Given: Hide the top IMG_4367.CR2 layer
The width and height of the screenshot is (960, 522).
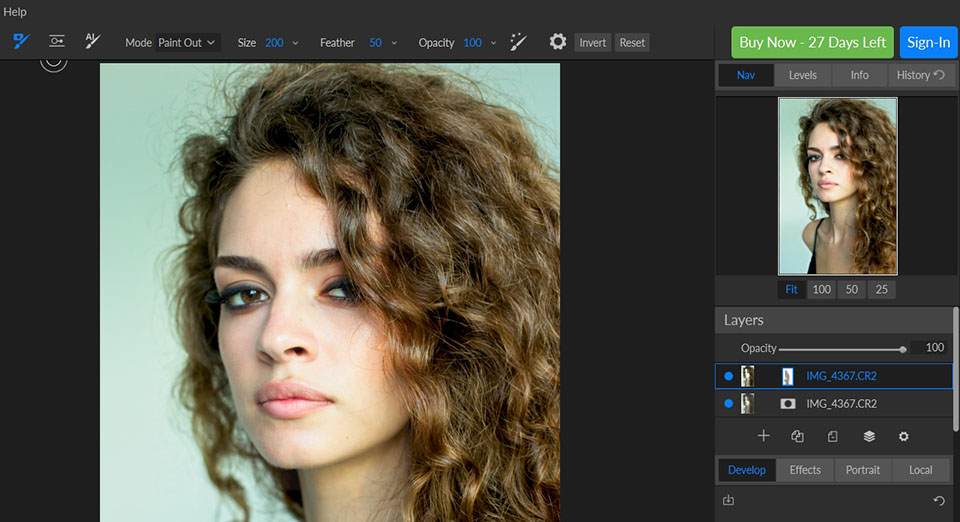Looking at the screenshot, I should pyautogui.click(x=728, y=376).
